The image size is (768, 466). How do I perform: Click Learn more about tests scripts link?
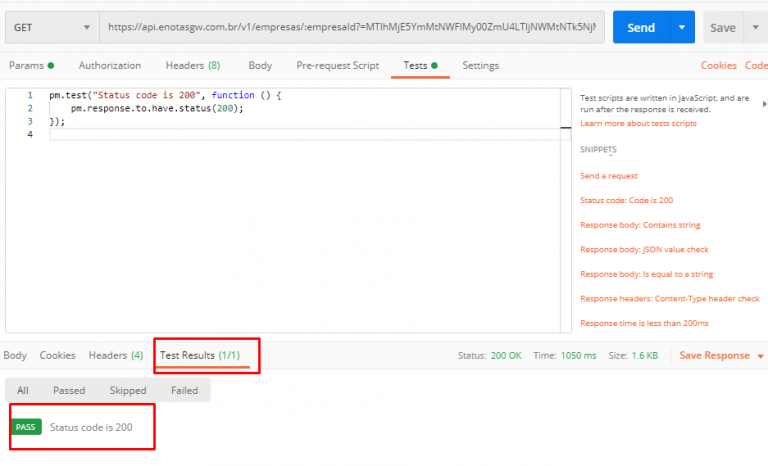point(638,123)
